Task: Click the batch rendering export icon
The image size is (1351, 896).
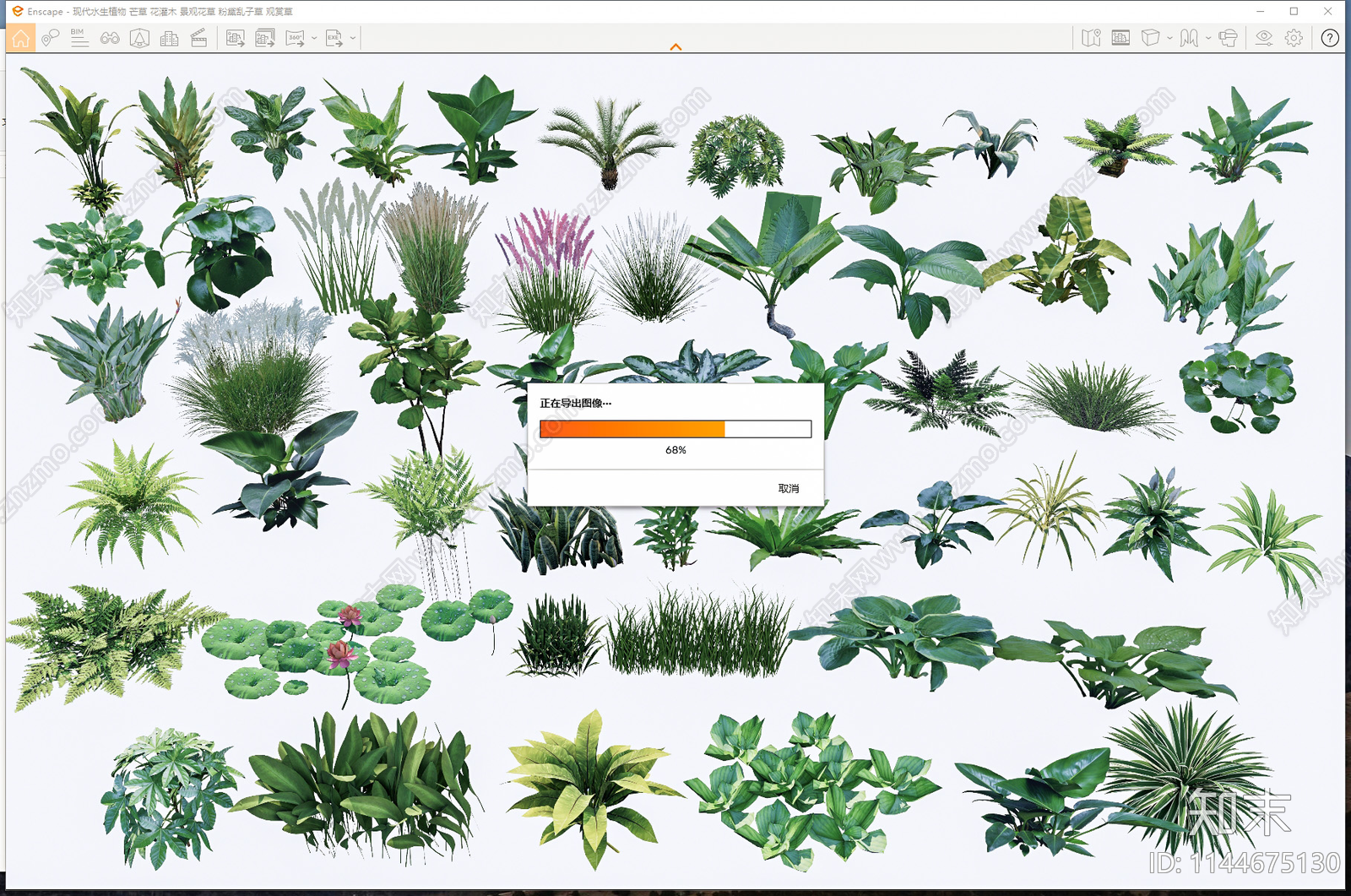Action: pos(265,38)
